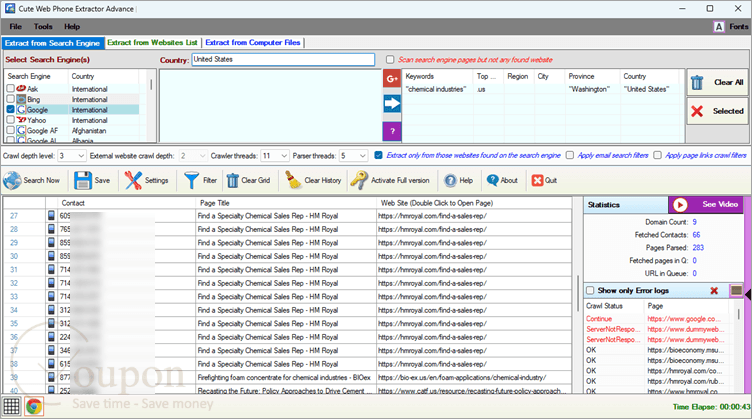
Task: Switch to Extract from Computer Files tab
Action: [253, 43]
